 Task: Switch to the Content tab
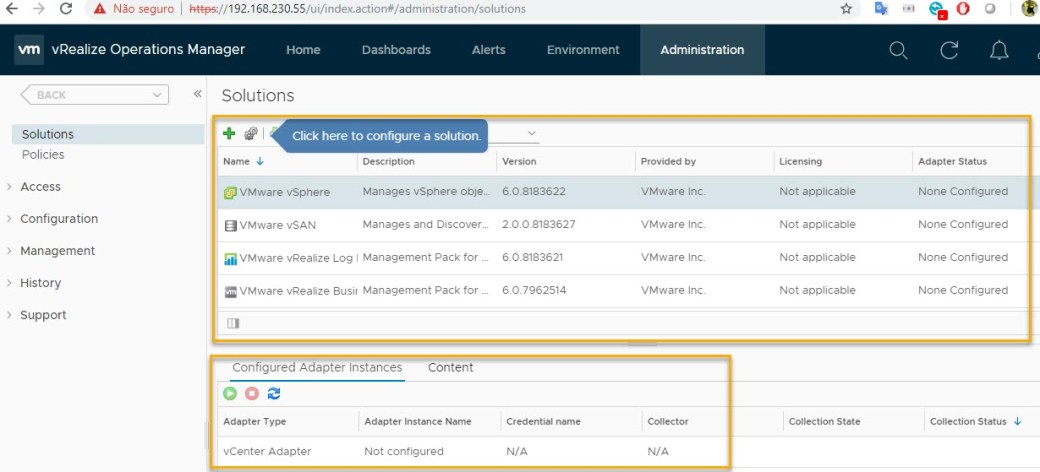point(450,368)
